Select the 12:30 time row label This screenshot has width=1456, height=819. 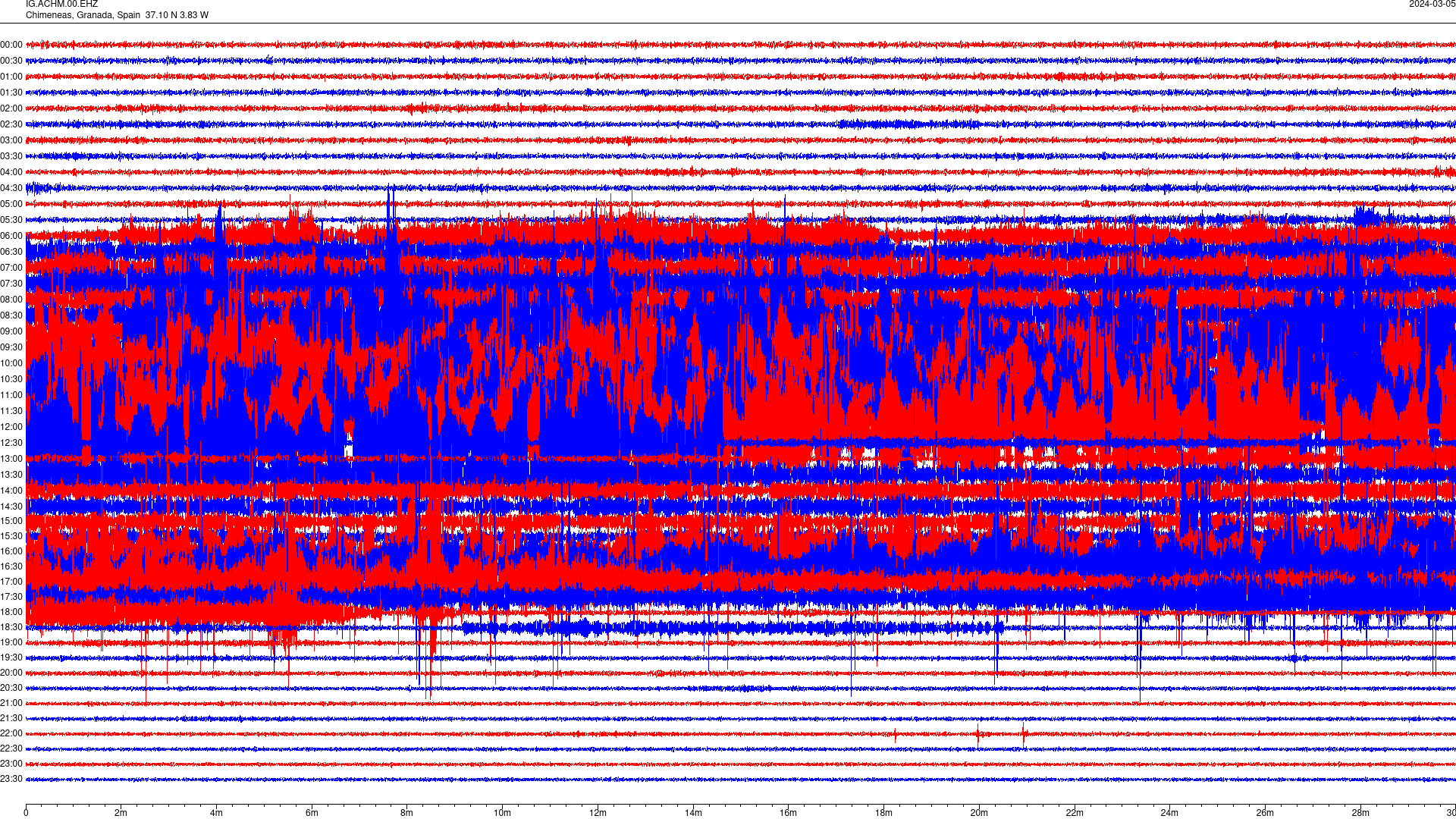click(11, 443)
